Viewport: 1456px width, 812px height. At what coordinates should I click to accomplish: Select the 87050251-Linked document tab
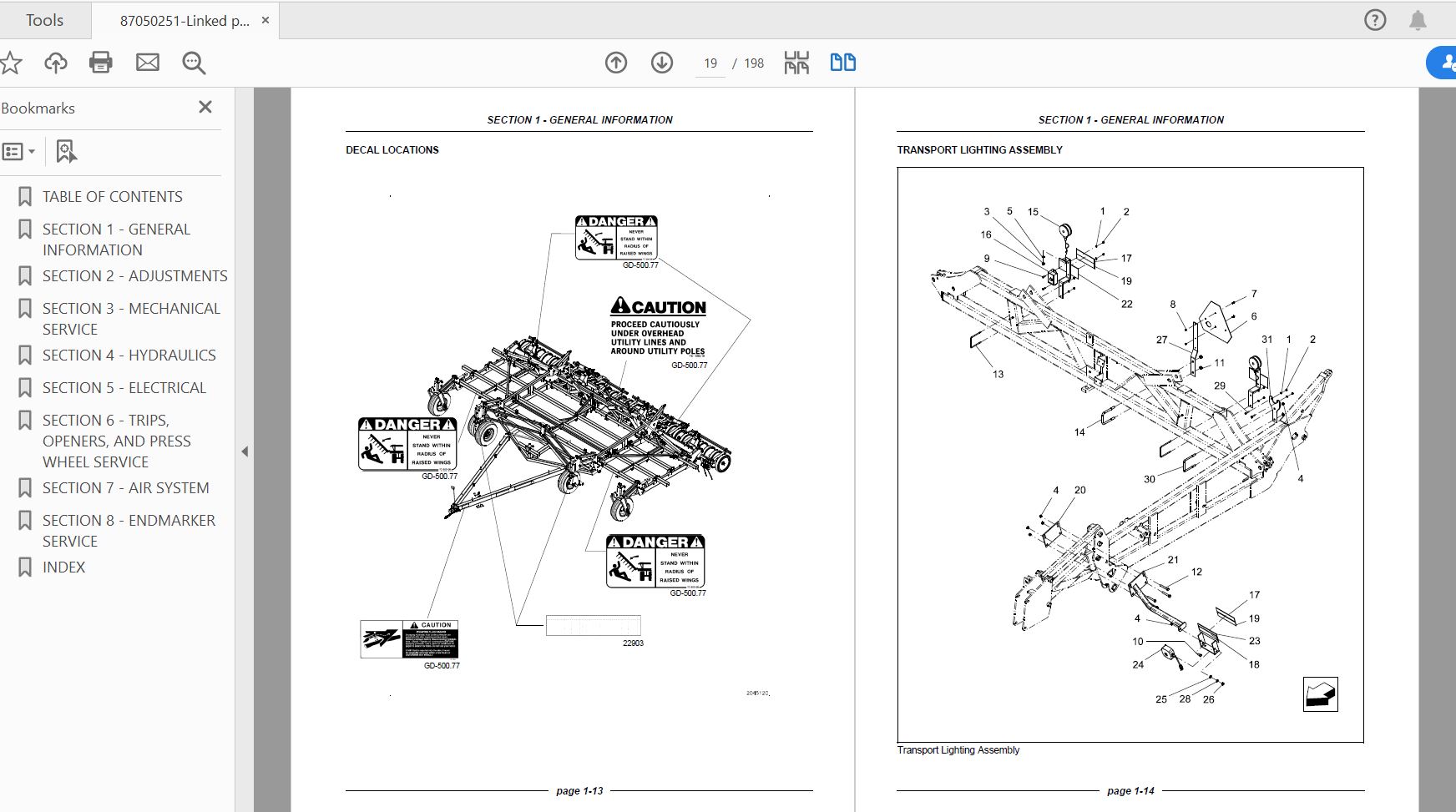(185, 21)
